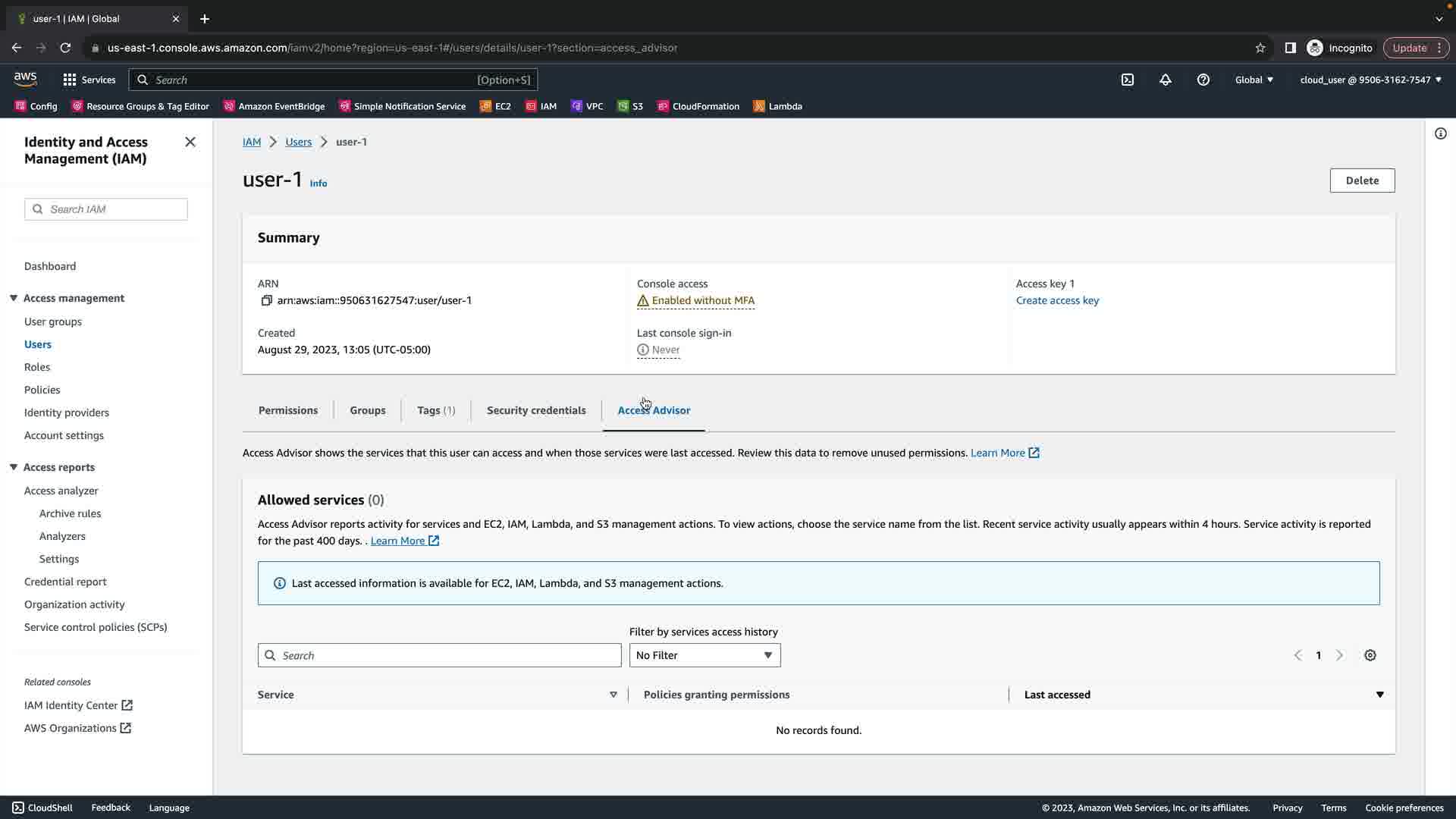Open the info panel icon at right edge

pyautogui.click(x=1440, y=133)
